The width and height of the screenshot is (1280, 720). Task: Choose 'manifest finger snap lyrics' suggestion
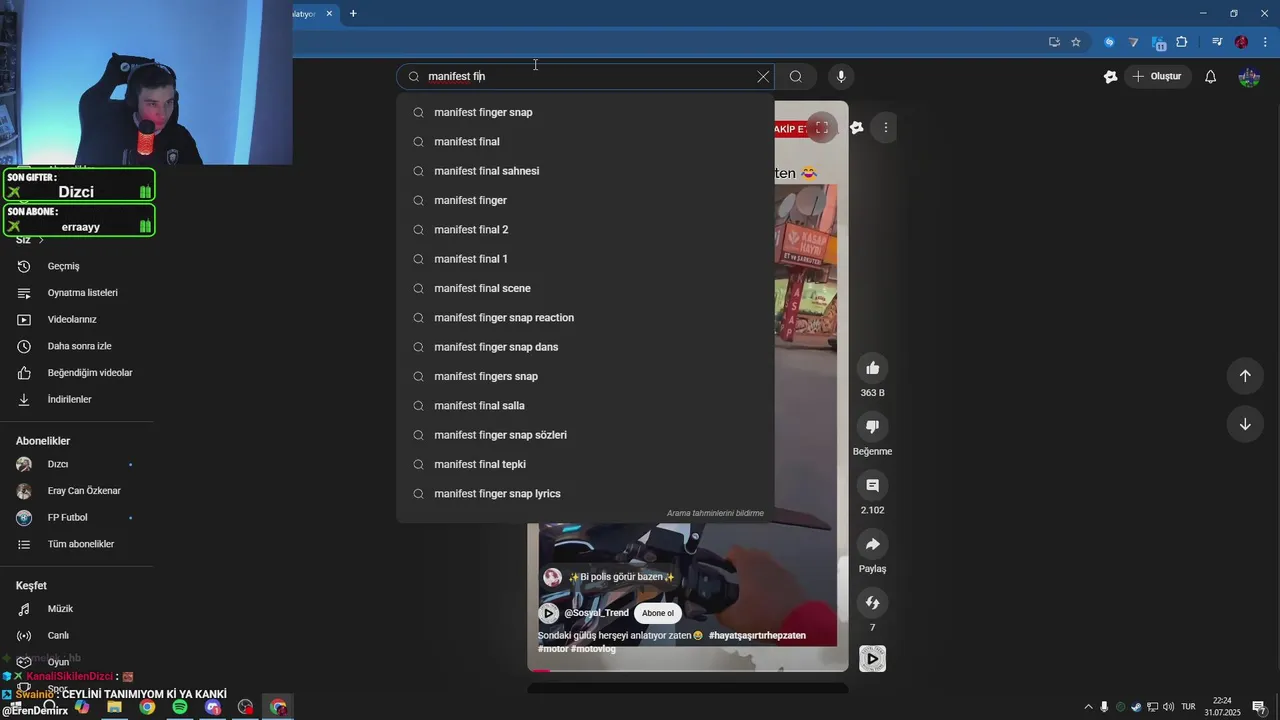click(585, 494)
